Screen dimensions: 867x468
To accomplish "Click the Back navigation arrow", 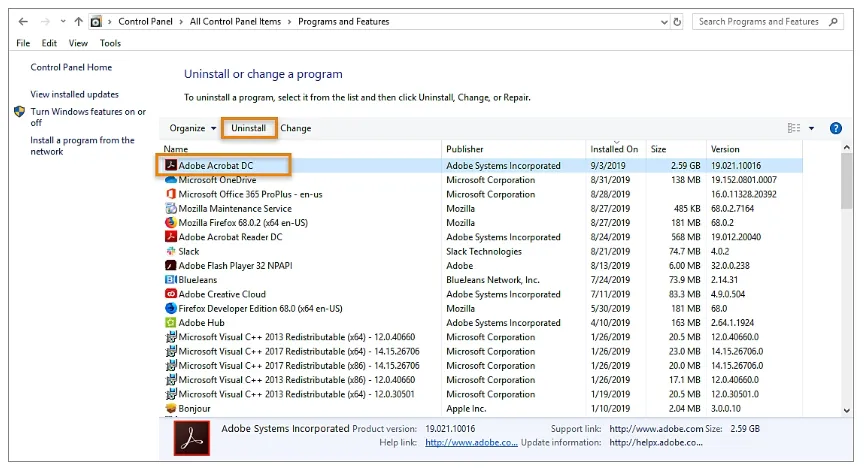I will coord(23,22).
